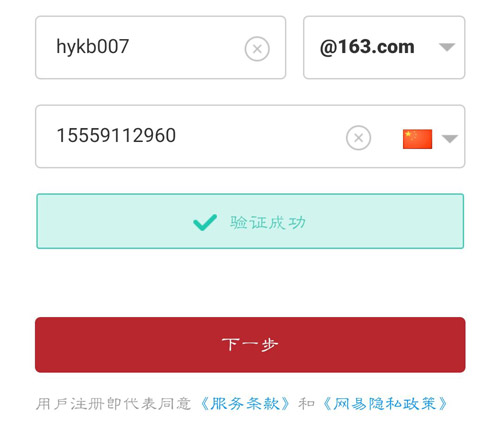
Task: Click the word 和 between the links
Action: coord(307,404)
